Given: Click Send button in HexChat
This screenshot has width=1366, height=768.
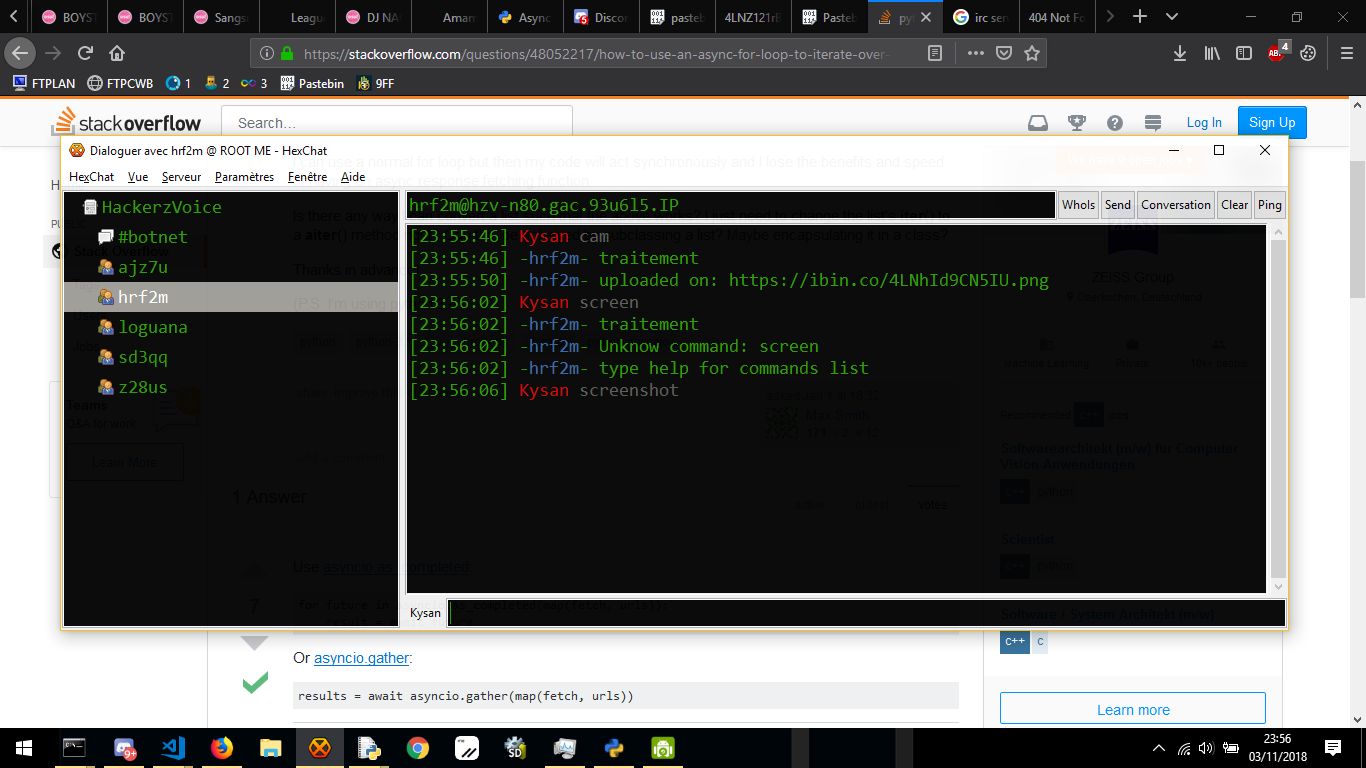Looking at the screenshot, I should click(1118, 205).
